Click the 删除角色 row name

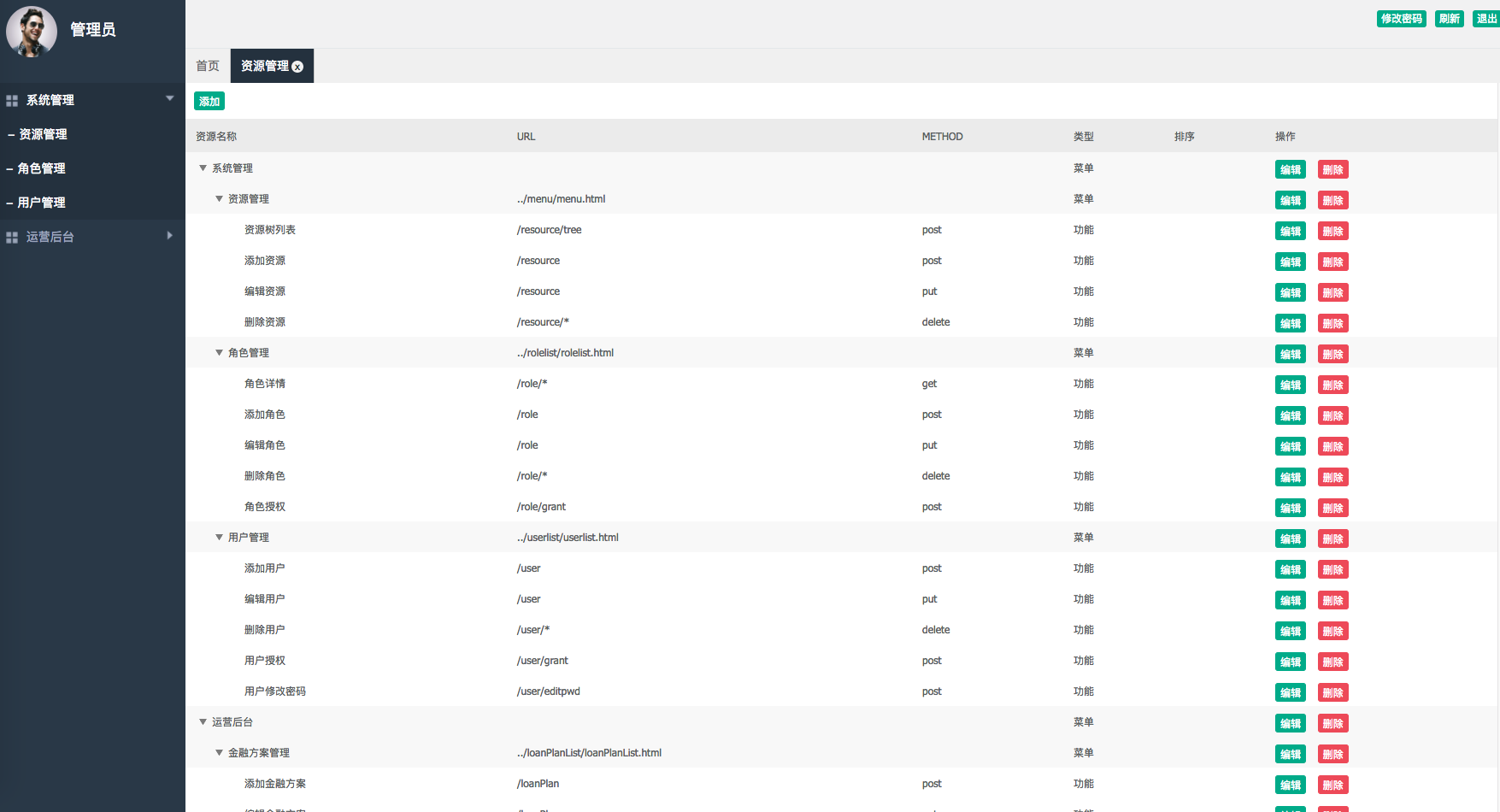pyautogui.click(x=265, y=476)
